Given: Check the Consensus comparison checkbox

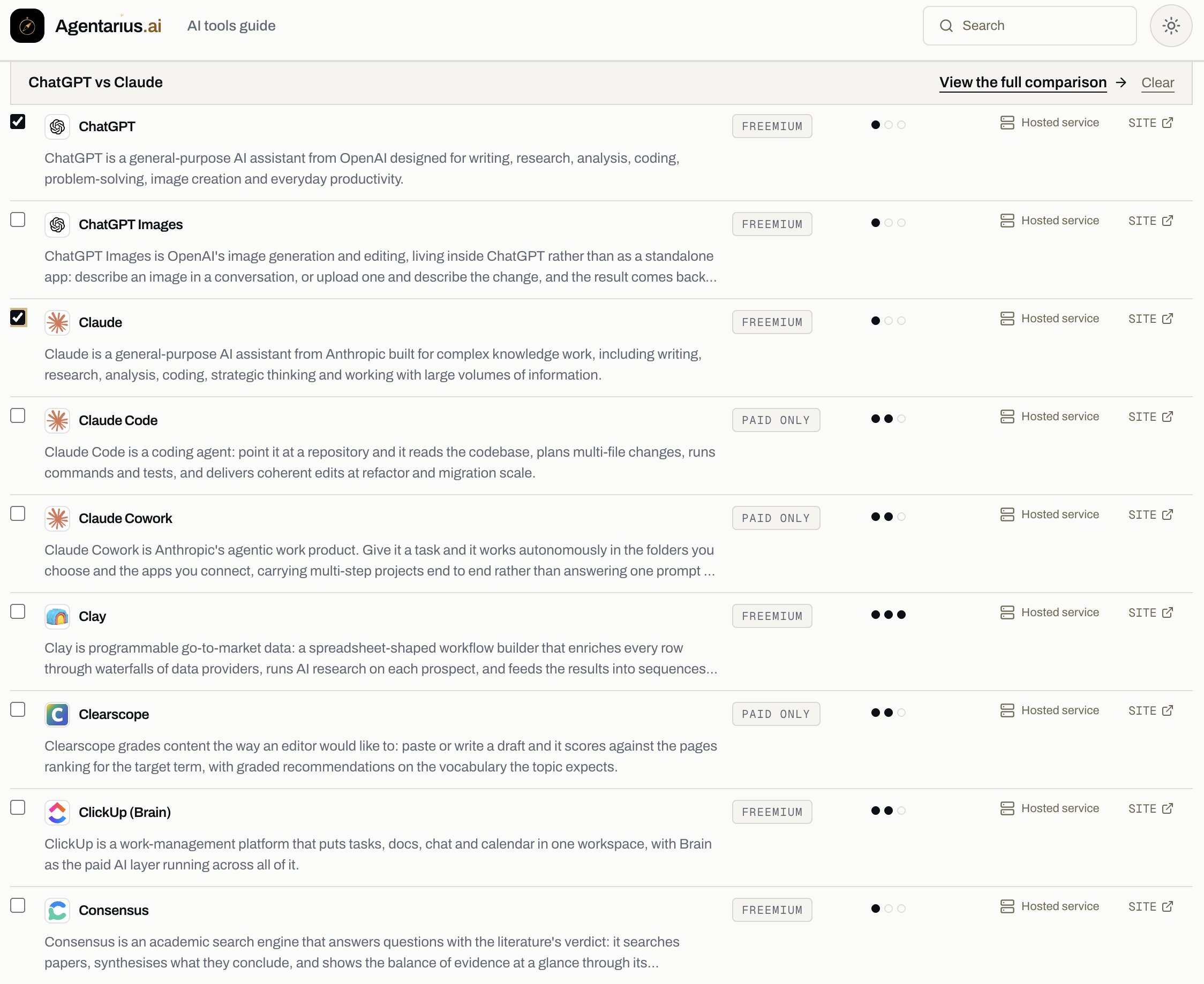Looking at the screenshot, I should pyautogui.click(x=18, y=906).
